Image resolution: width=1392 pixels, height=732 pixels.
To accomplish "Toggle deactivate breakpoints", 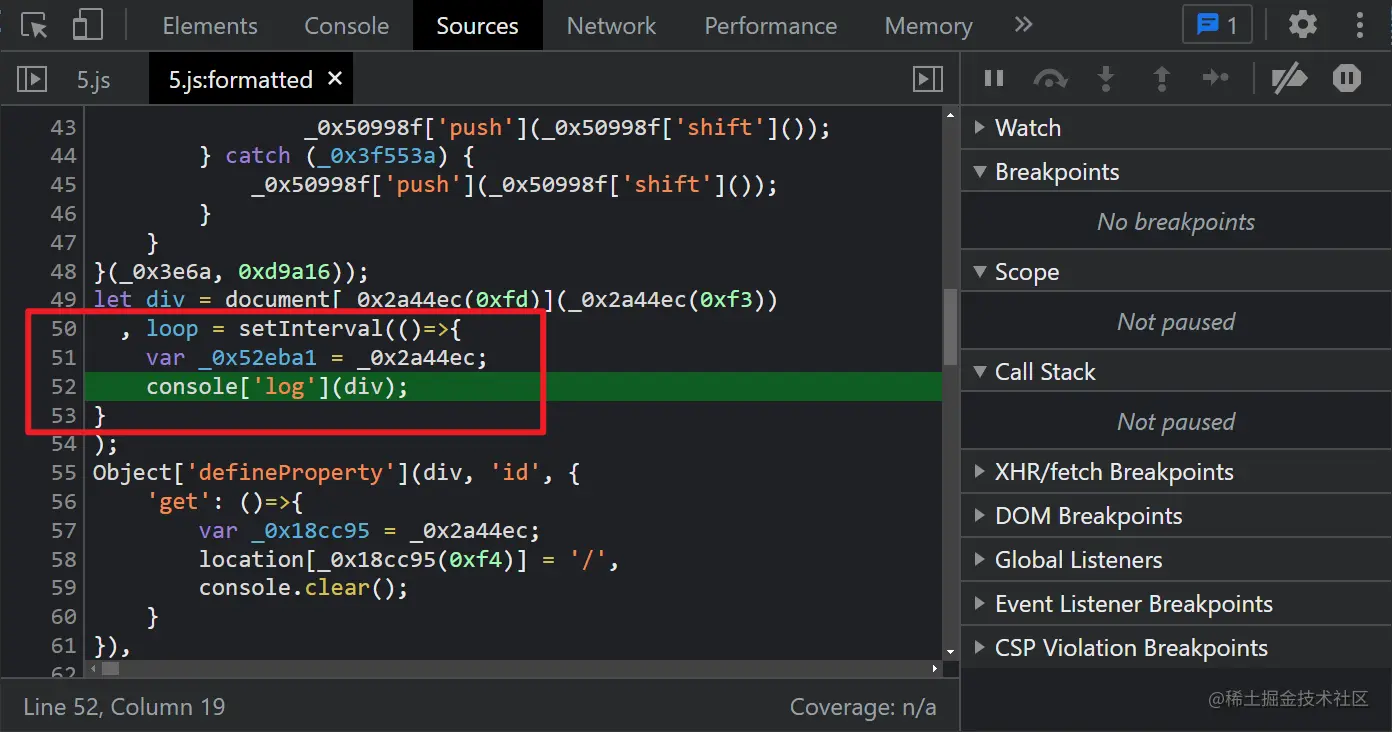I will point(1289,78).
